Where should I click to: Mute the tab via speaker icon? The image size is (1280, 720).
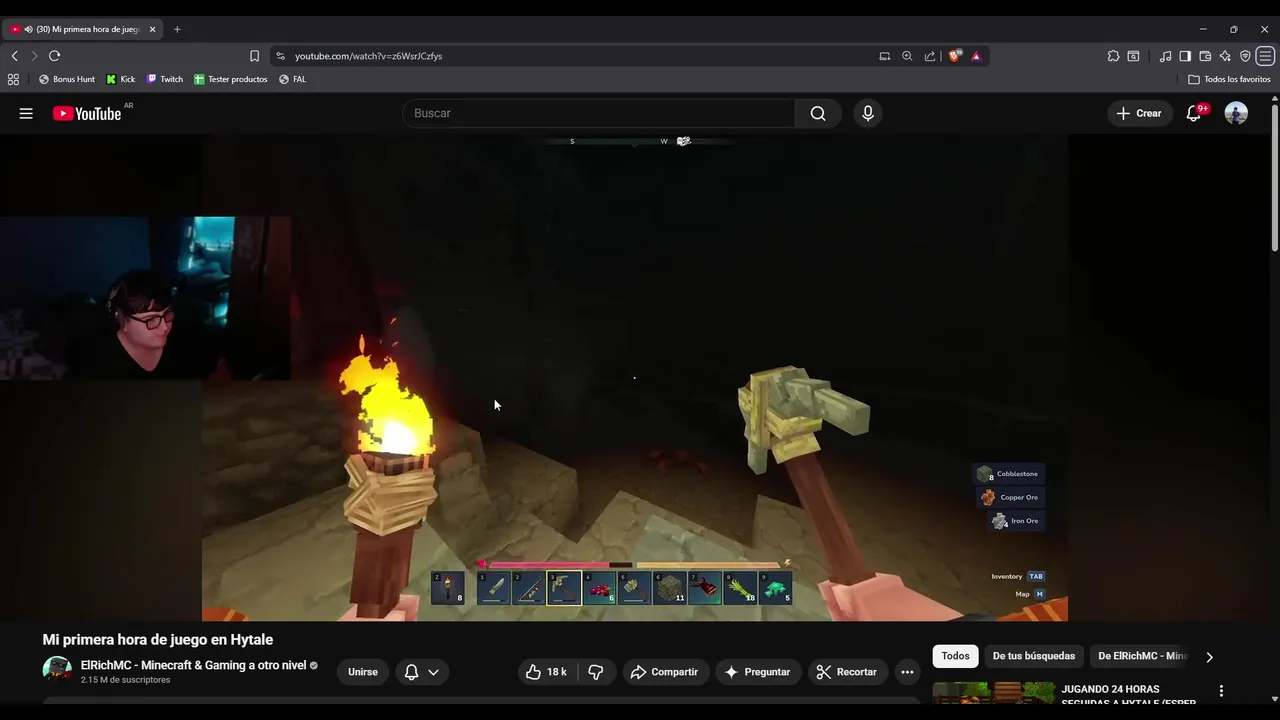click(x=28, y=29)
